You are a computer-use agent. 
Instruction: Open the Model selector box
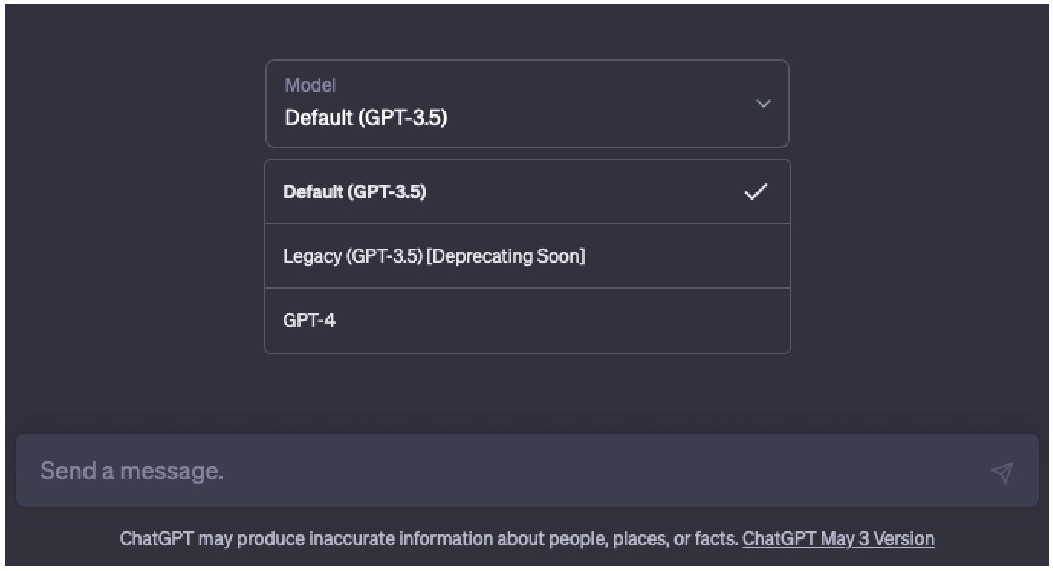527,103
